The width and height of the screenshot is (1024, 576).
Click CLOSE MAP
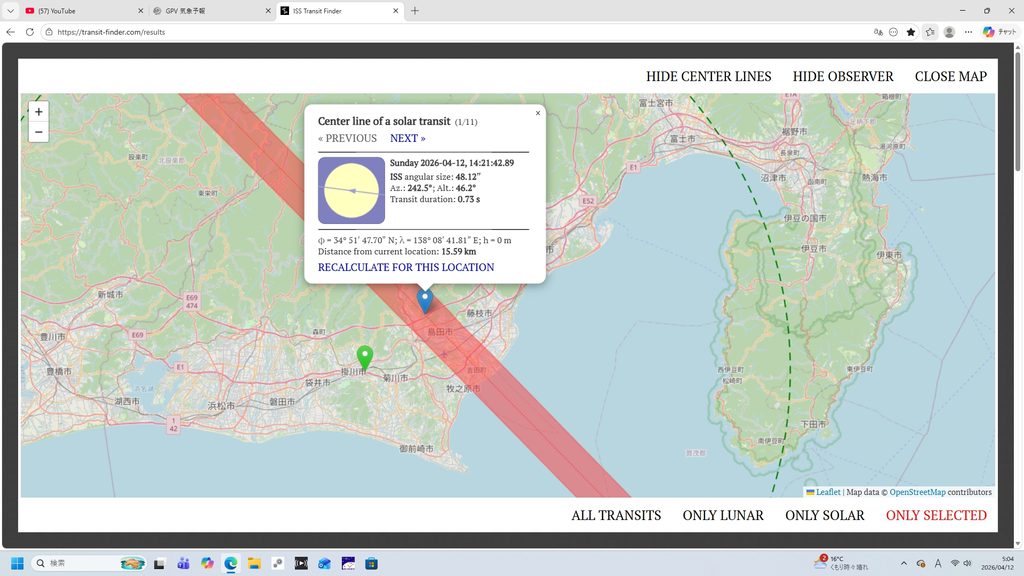point(950,76)
